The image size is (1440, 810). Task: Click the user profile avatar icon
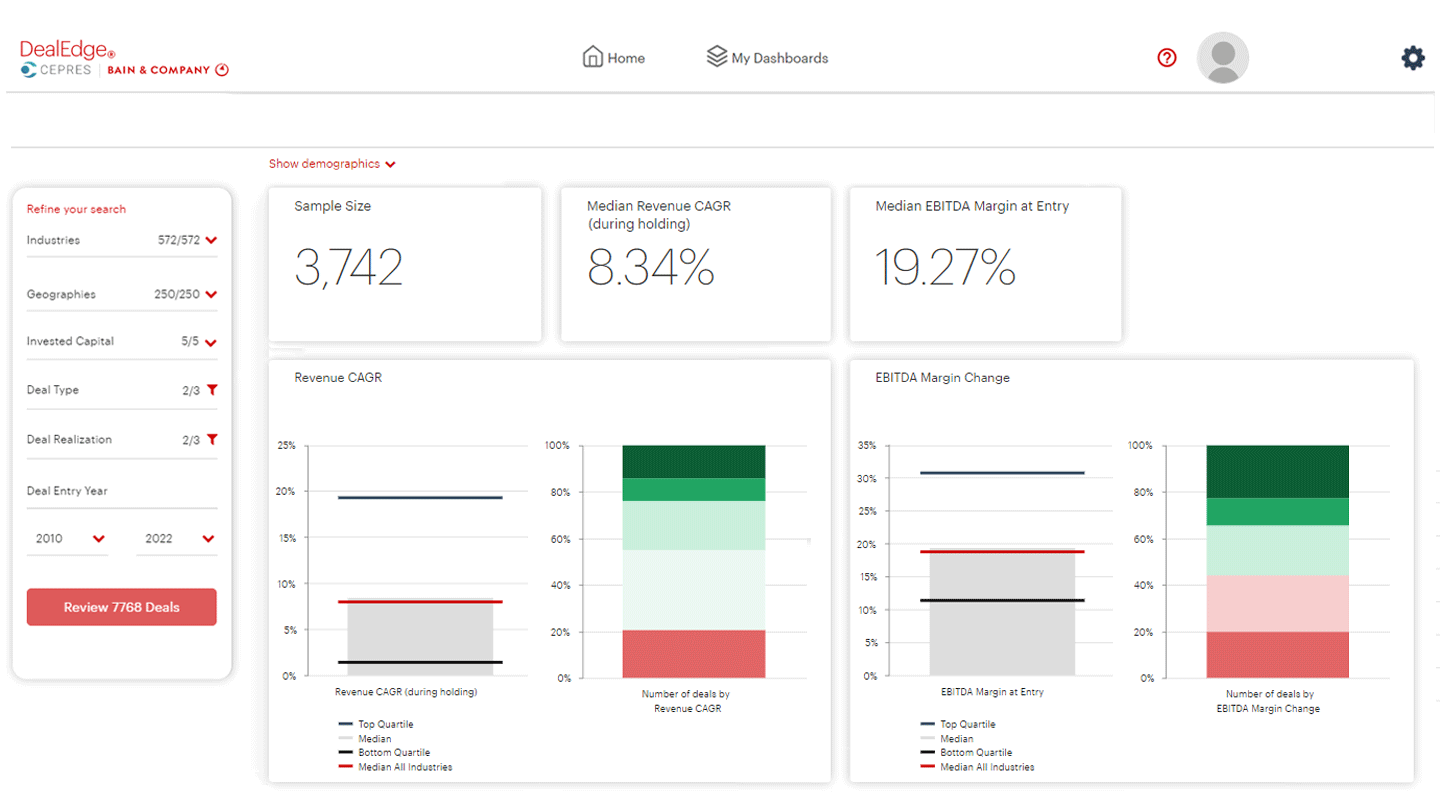point(1222,58)
